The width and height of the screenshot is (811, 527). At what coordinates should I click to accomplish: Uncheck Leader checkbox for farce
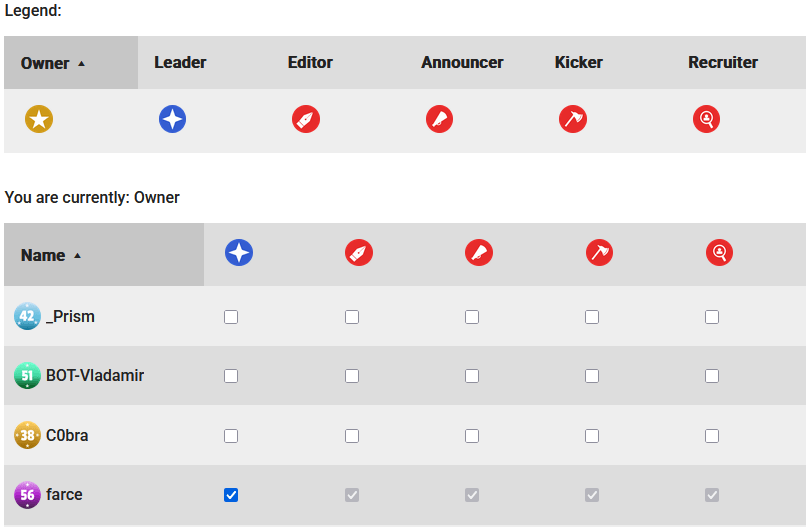(x=231, y=495)
